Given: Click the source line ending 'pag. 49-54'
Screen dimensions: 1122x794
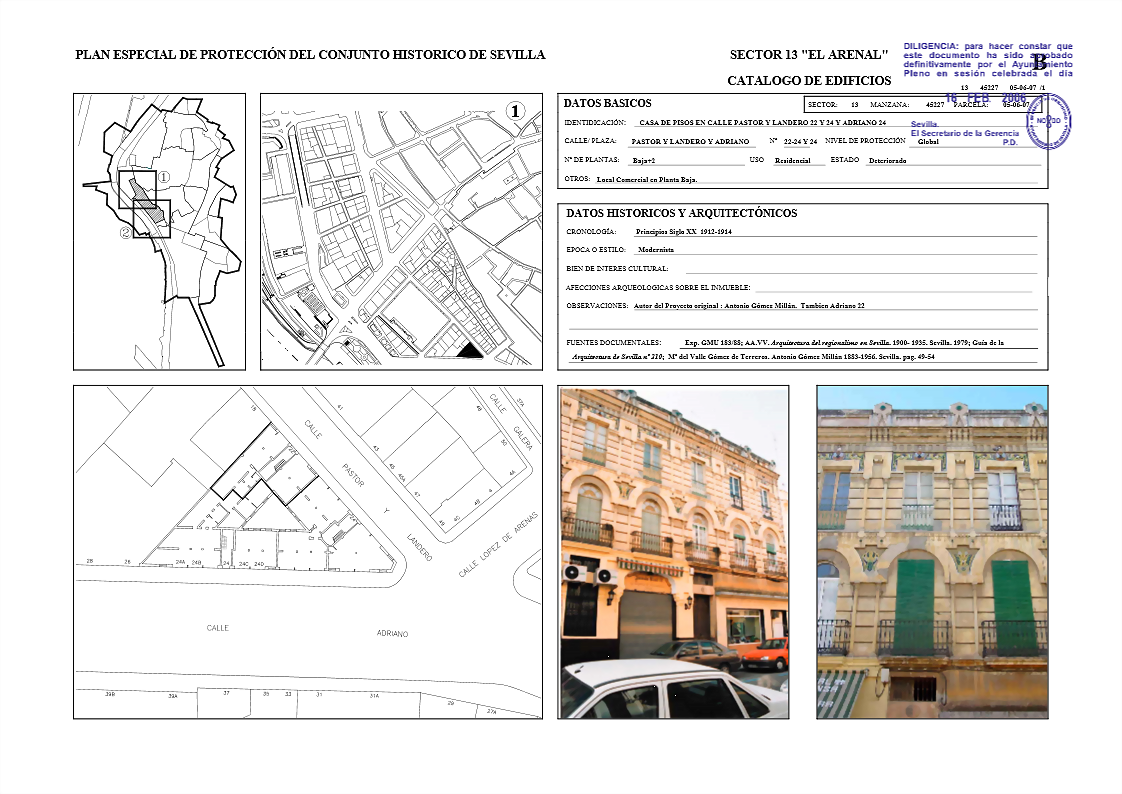Looking at the screenshot, I should [753, 356].
